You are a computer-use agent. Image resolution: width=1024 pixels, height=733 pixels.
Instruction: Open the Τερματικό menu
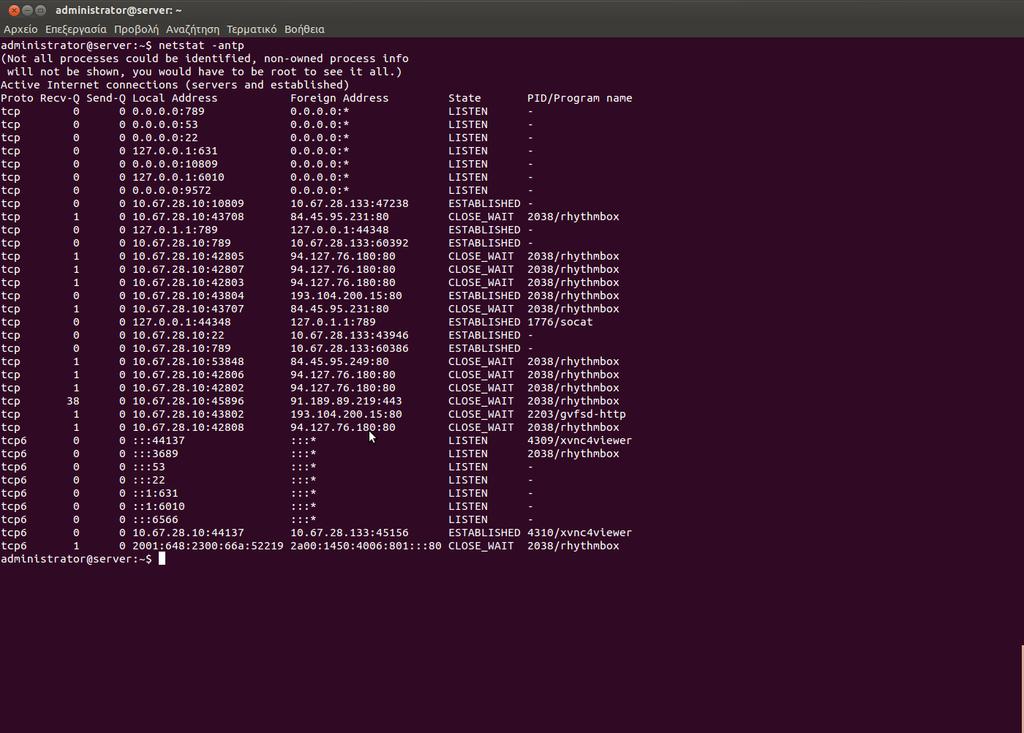[x=251, y=29]
